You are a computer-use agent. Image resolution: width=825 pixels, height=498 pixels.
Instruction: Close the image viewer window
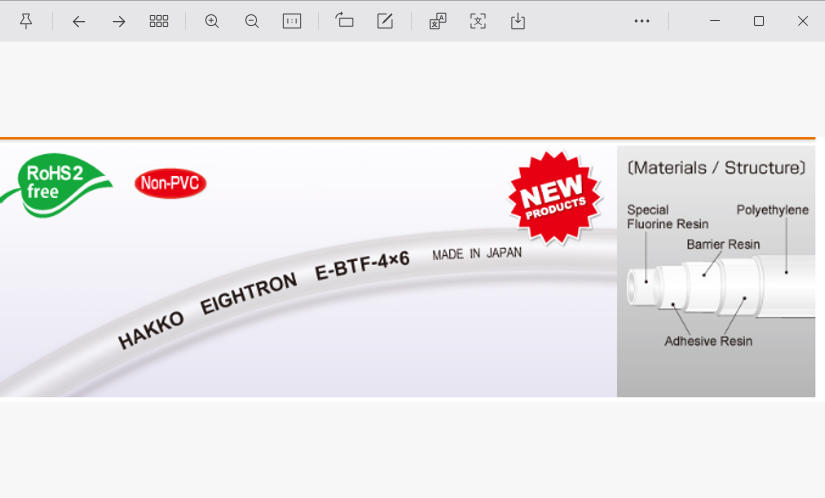(x=803, y=21)
